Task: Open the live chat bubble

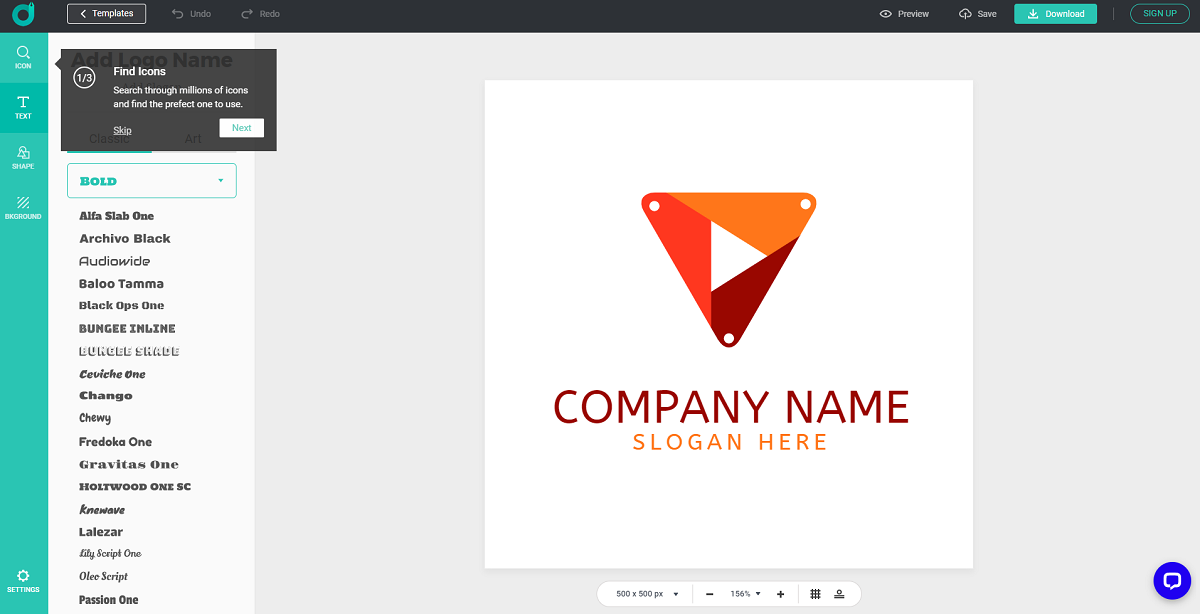Action: pyautogui.click(x=1171, y=580)
